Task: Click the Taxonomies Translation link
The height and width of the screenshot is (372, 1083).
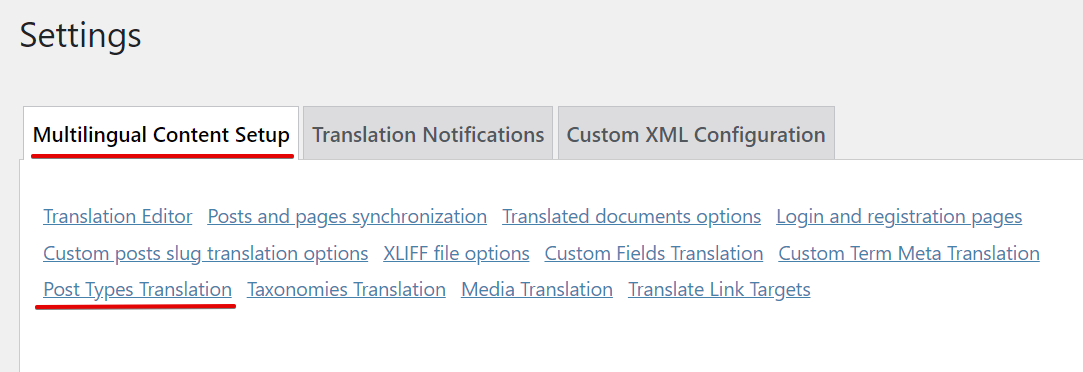Action: [x=346, y=290]
